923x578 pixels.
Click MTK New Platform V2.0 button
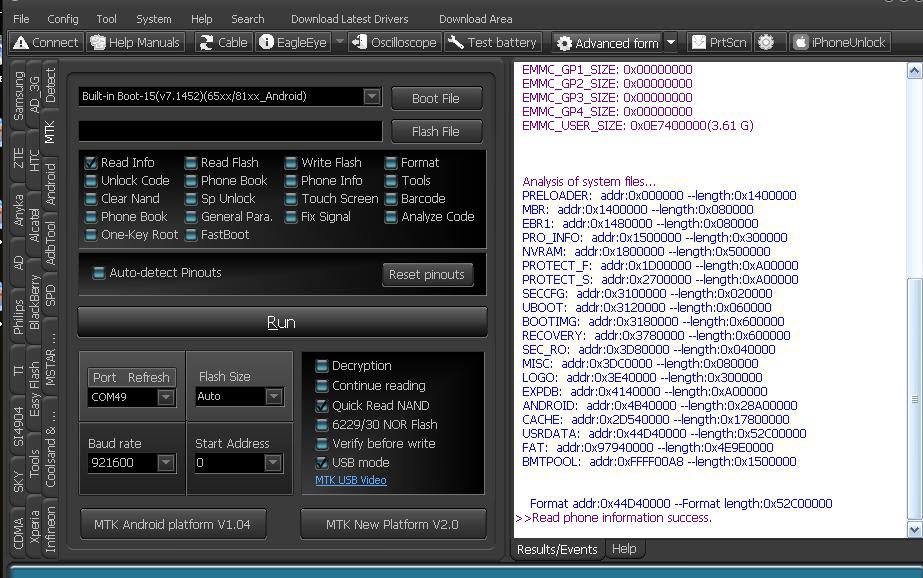pos(393,524)
